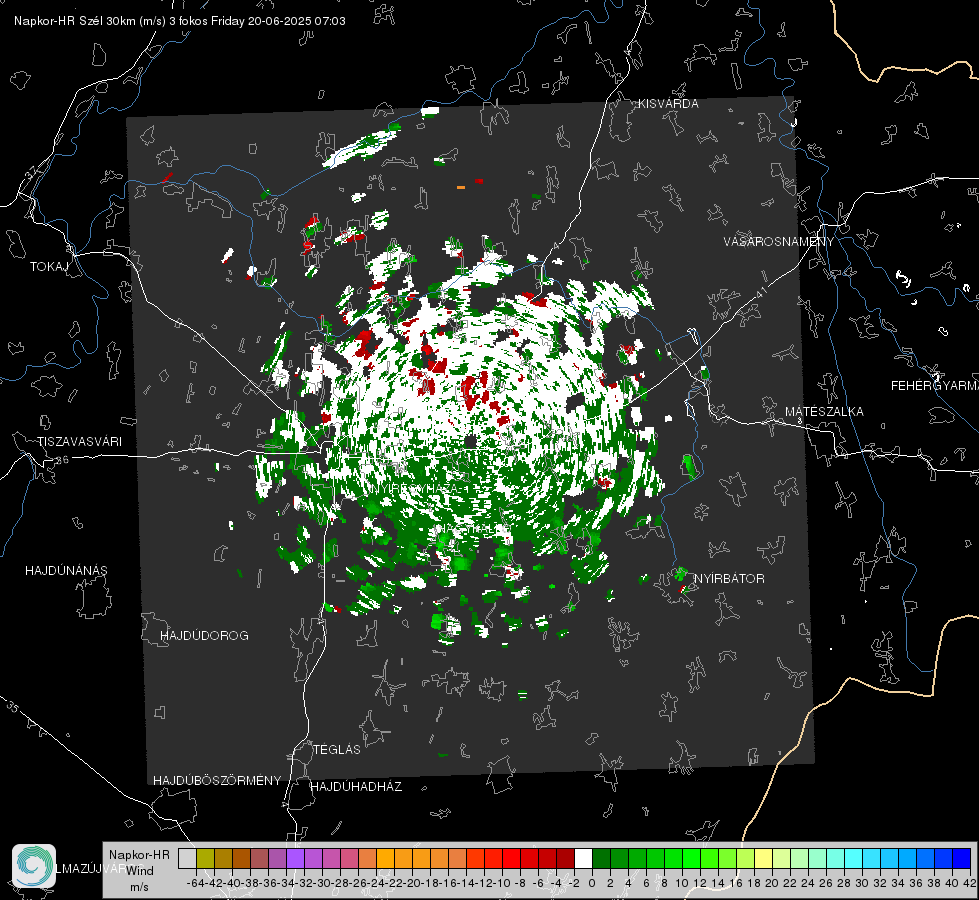The height and width of the screenshot is (900, 979).
Task: Select the olive swatch above -64
Action: click(205, 858)
